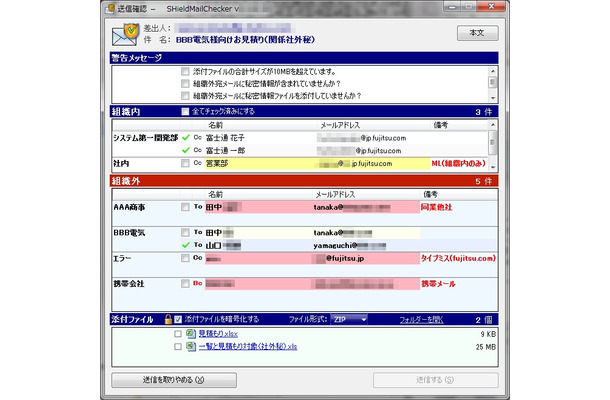Click the green checkmark for 富士通 一郎
The height and width of the screenshot is (400, 610).
186,150
